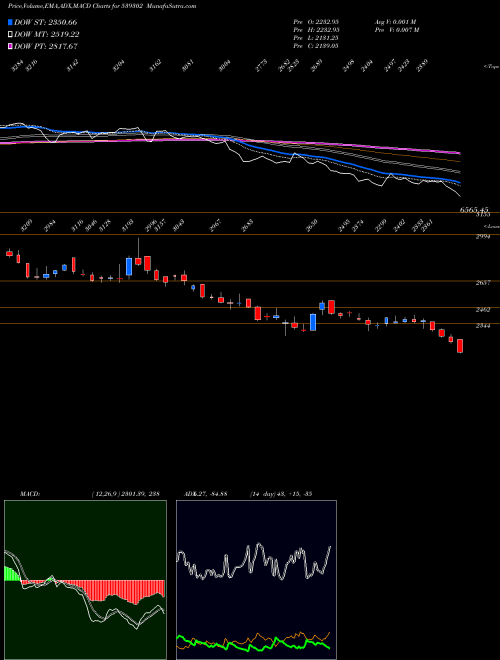Image resolution: width=500 pixels, height=660 pixels.
Task: Click the blue DOW ST average line end
Action: coord(460,183)
